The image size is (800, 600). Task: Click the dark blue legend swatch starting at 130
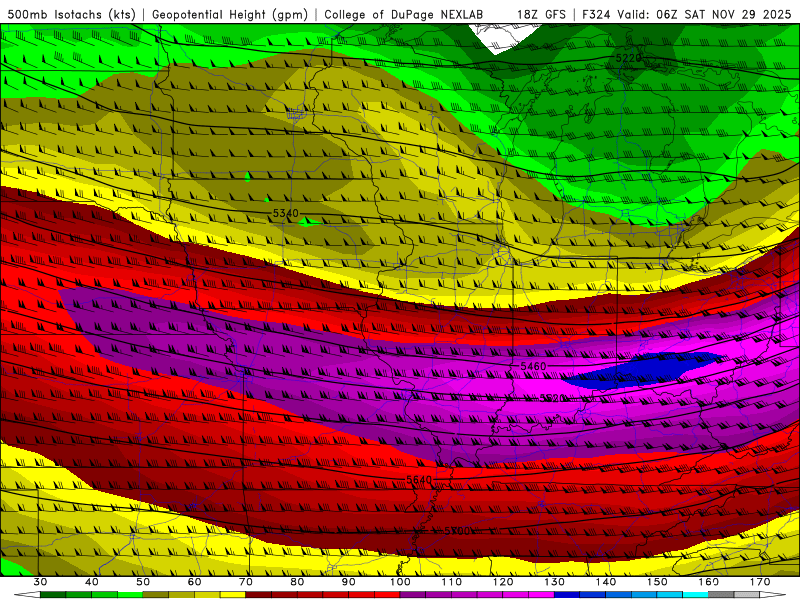click(x=567, y=595)
